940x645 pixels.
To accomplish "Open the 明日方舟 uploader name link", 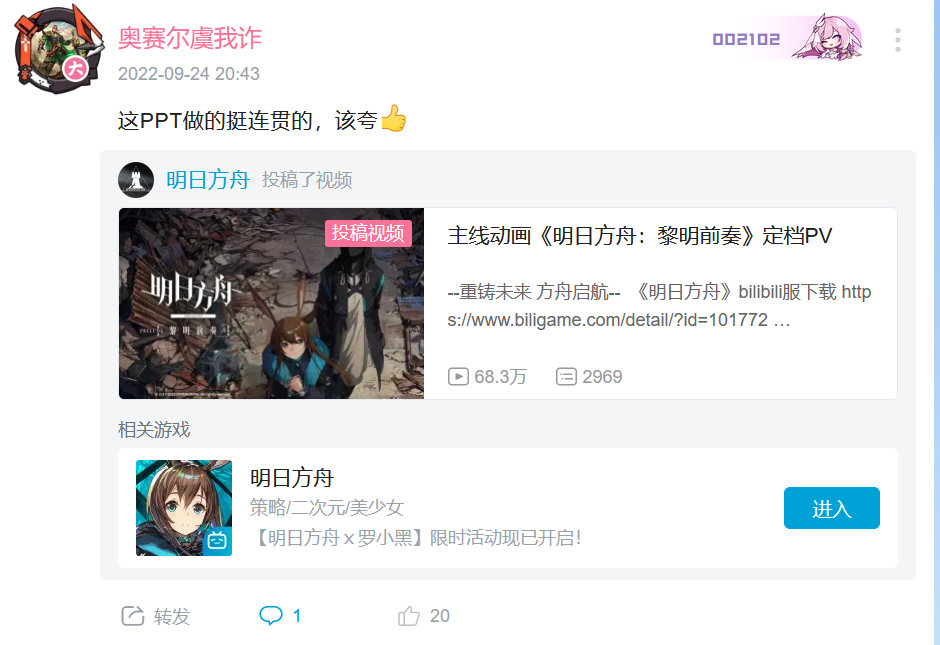I will coord(207,180).
